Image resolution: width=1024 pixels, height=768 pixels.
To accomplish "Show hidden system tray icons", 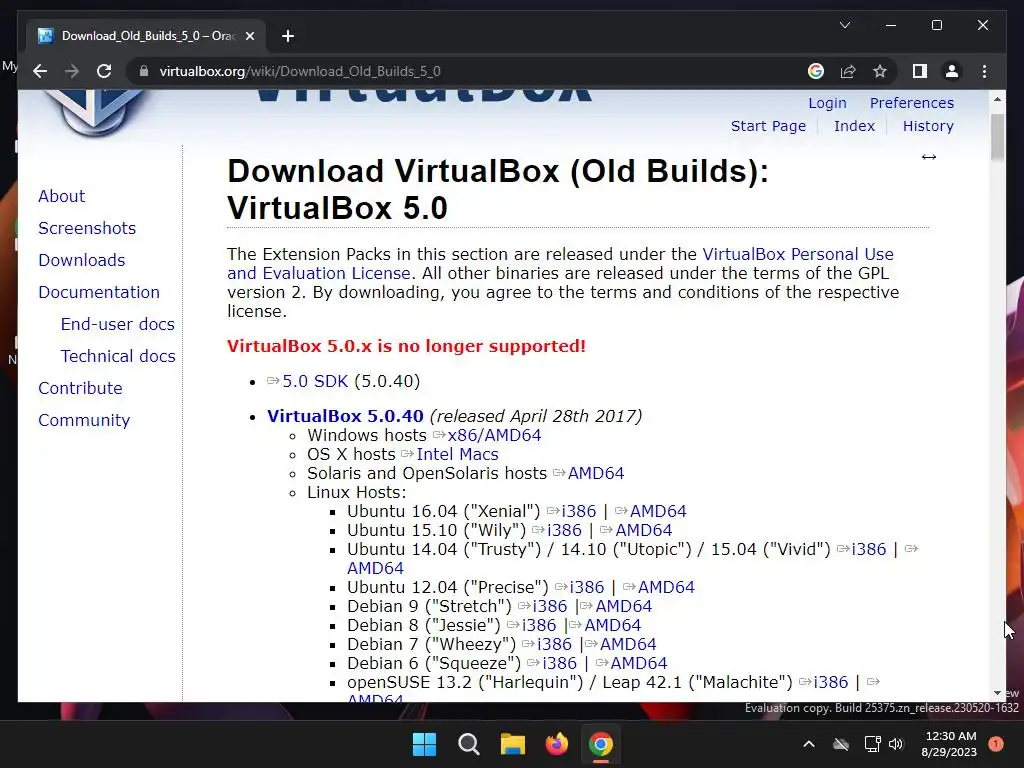I will (x=808, y=744).
